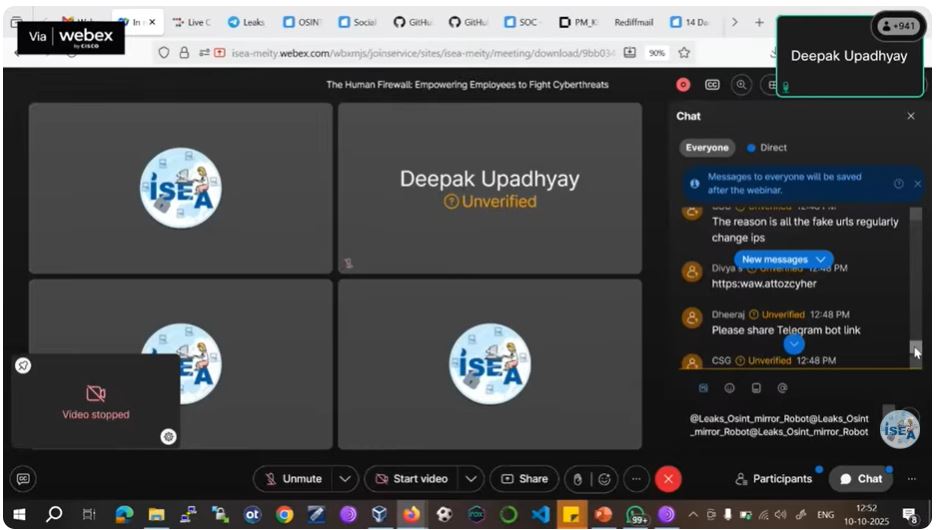The width and height of the screenshot is (936, 530).
Task: Open the emoji reactions icon in meeting controls
Action: [604, 479]
